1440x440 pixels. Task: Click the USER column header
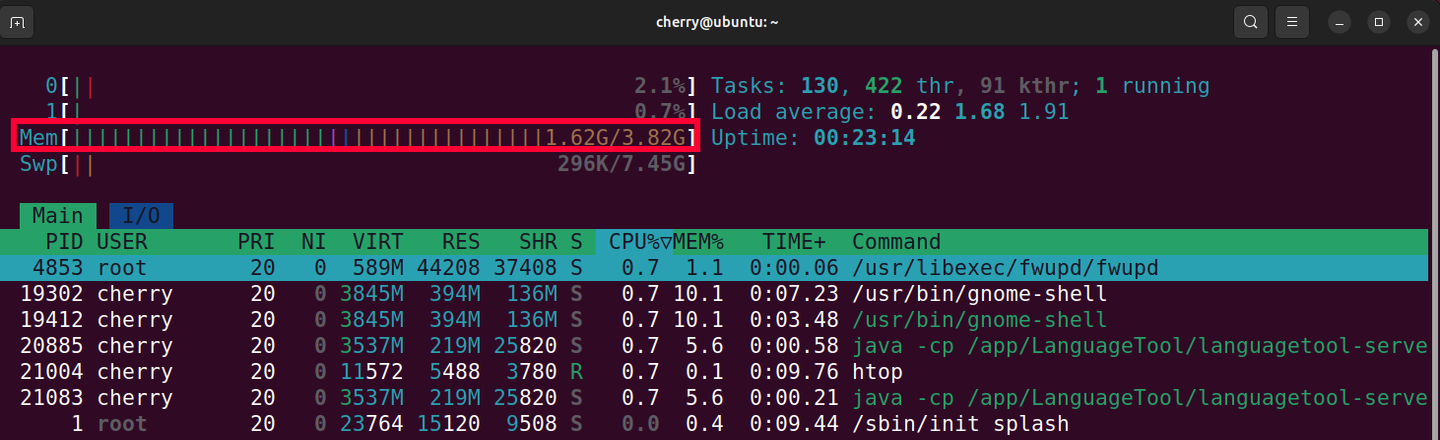click(x=122, y=242)
